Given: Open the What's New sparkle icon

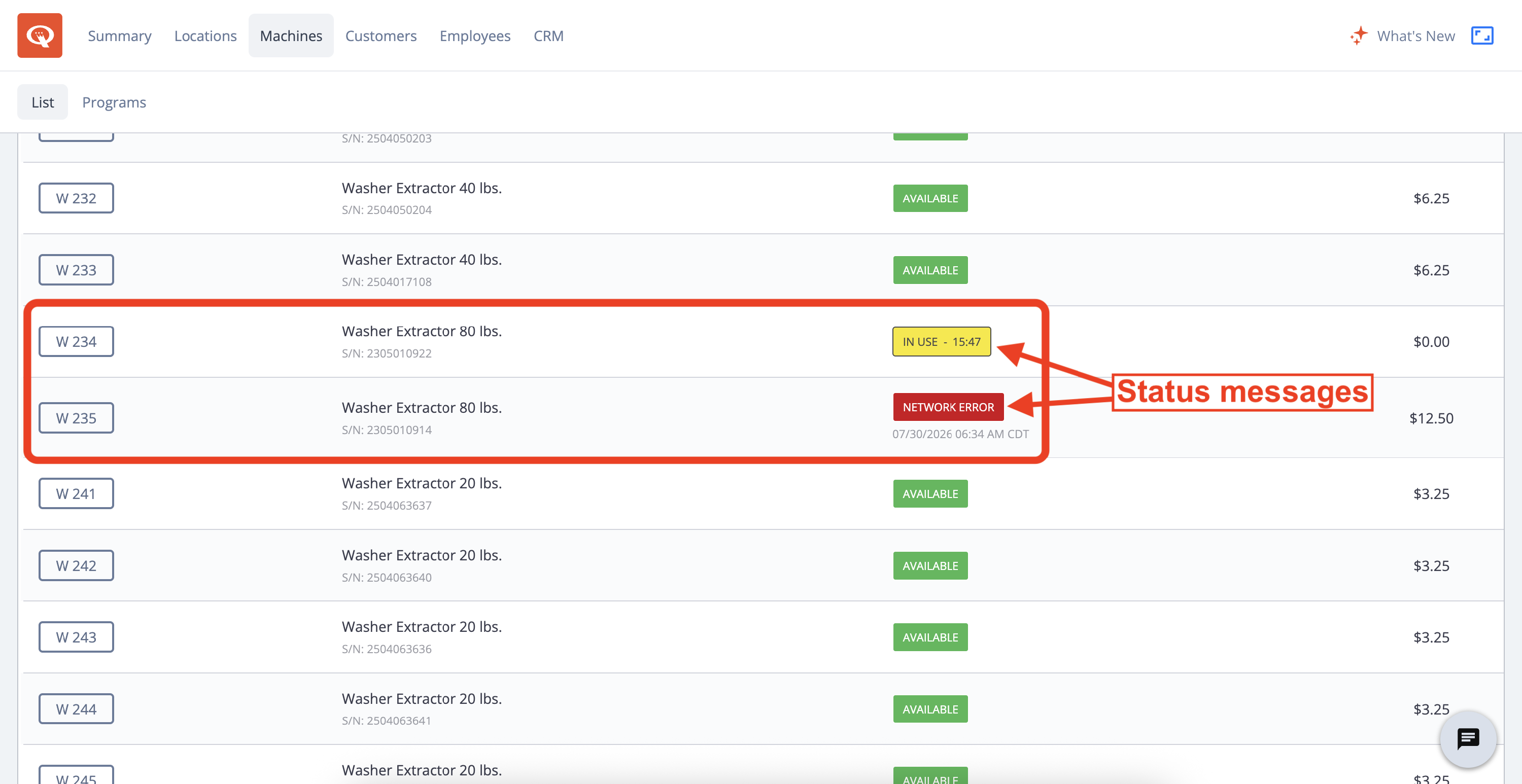Looking at the screenshot, I should pyautogui.click(x=1358, y=36).
